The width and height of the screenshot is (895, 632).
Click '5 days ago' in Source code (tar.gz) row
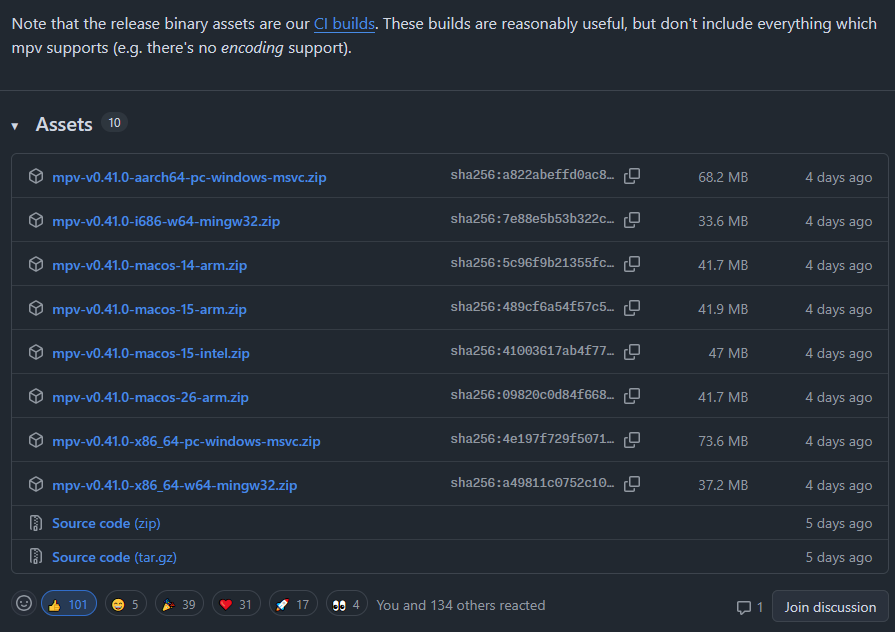[x=838, y=557]
